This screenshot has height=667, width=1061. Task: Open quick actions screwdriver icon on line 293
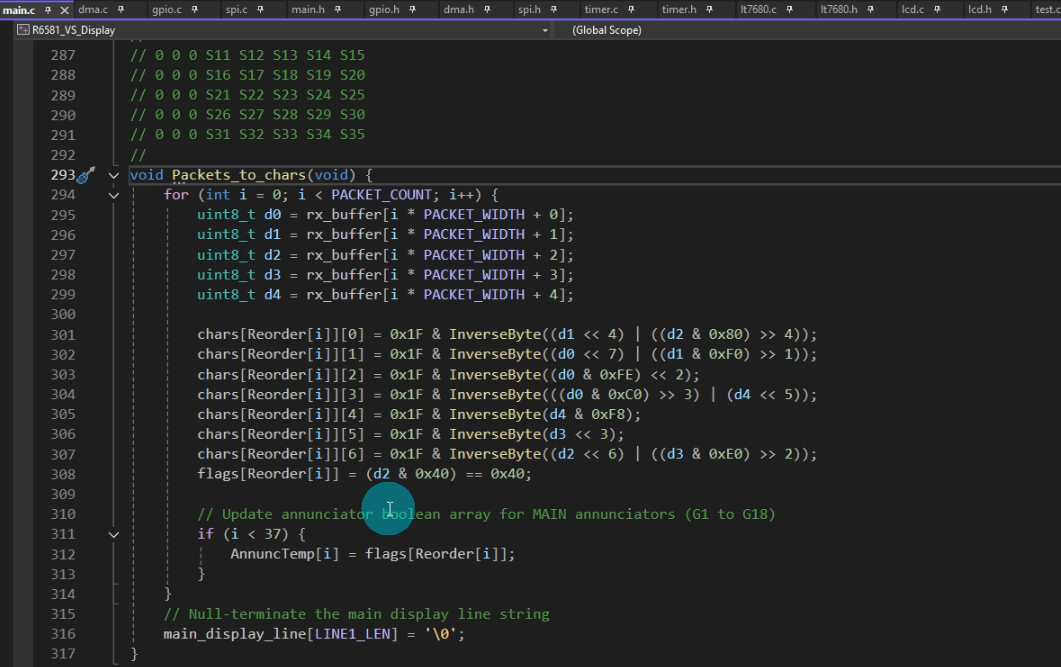pos(86,176)
